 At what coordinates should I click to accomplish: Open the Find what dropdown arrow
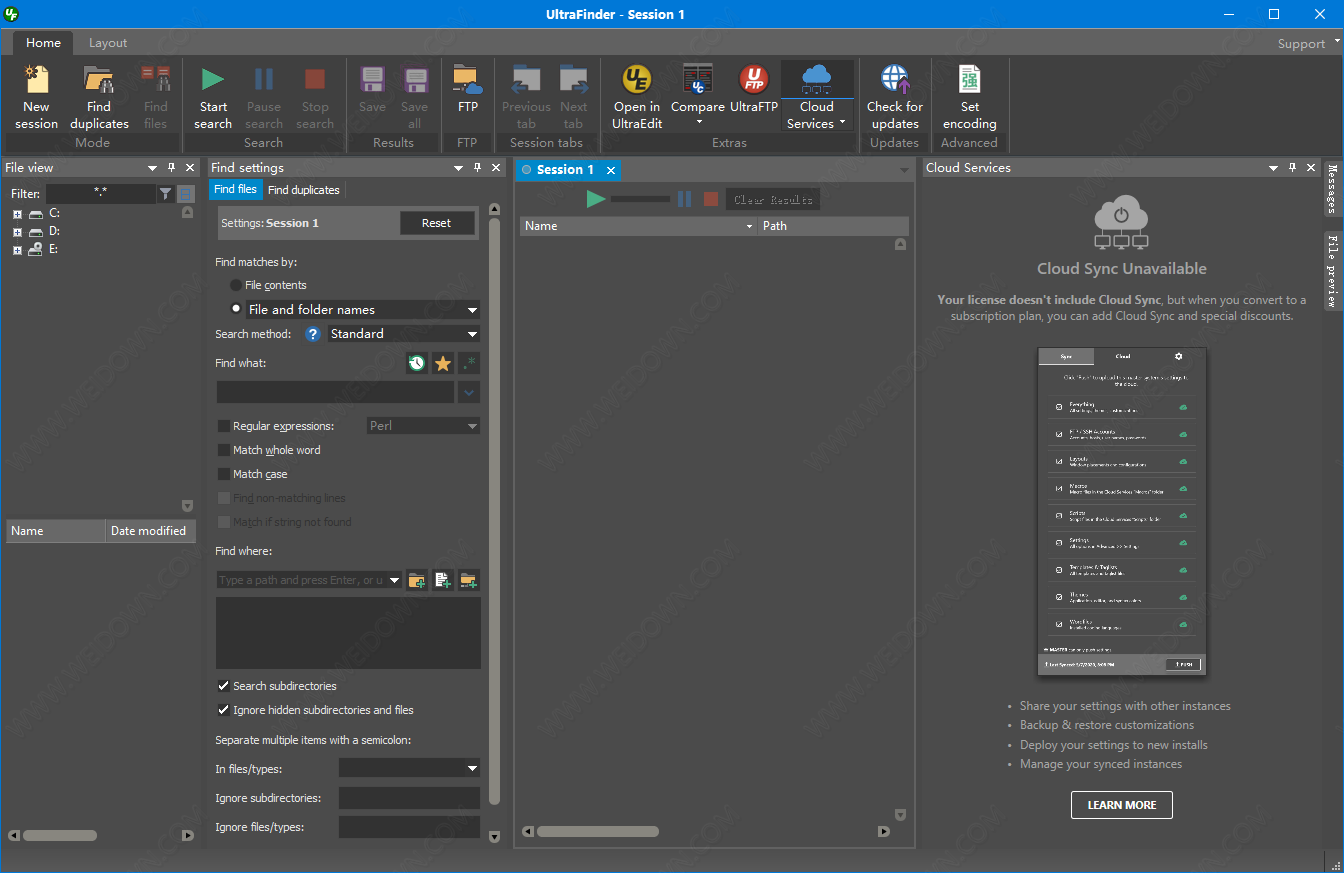[469, 392]
